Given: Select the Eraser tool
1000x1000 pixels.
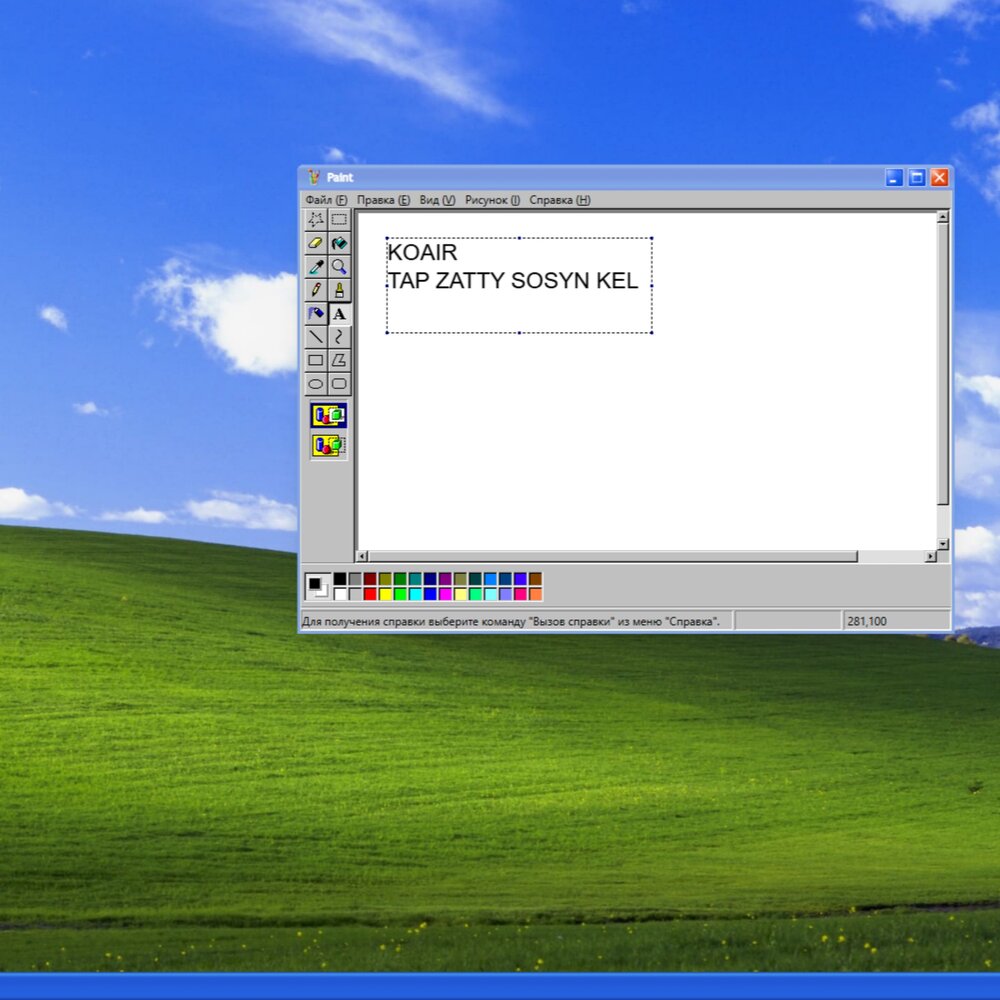Looking at the screenshot, I should click(316, 243).
